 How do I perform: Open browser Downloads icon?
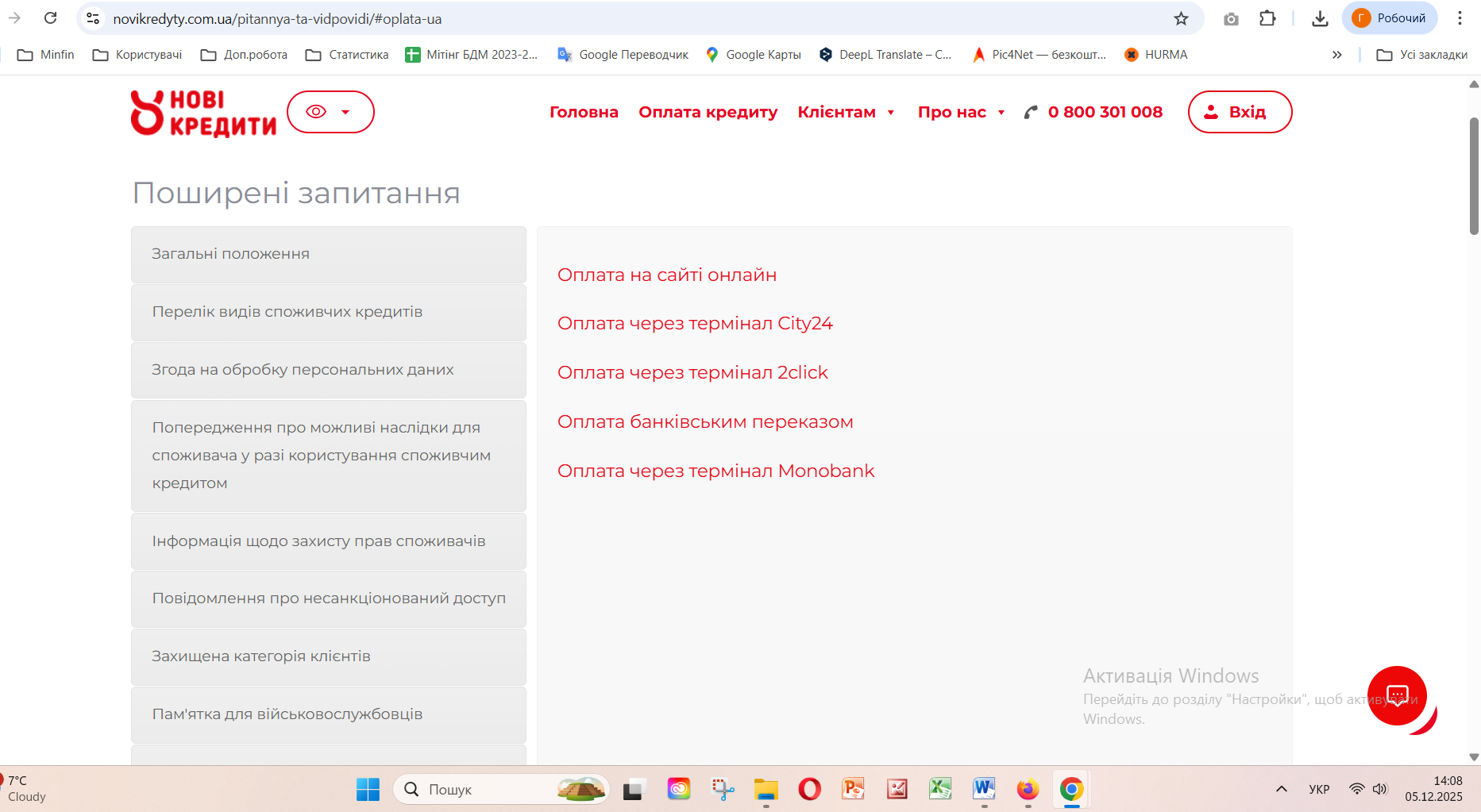pos(1320,18)
